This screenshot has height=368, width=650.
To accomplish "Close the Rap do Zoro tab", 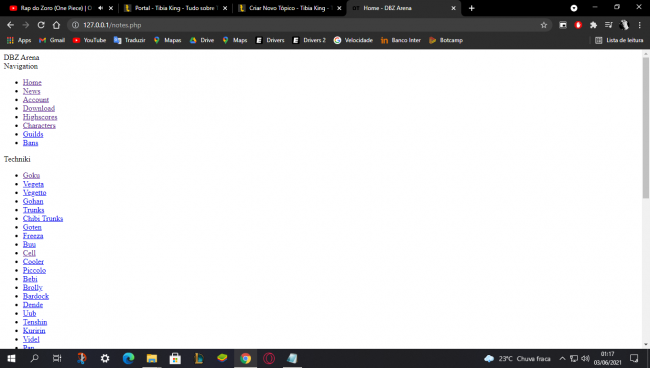I will point(111,8).
